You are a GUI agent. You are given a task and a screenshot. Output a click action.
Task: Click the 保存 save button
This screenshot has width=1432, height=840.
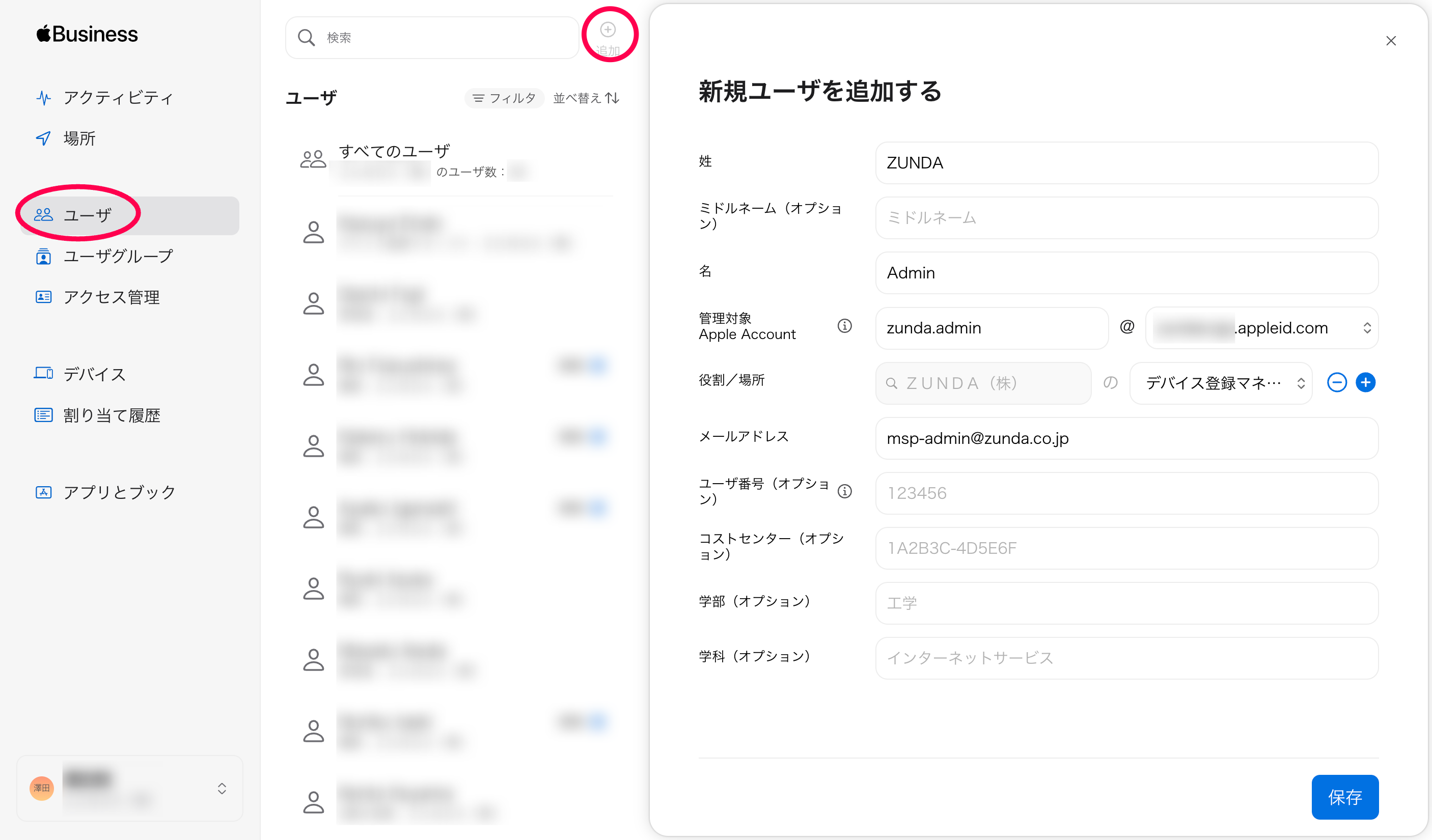(x=1344, y=796)
